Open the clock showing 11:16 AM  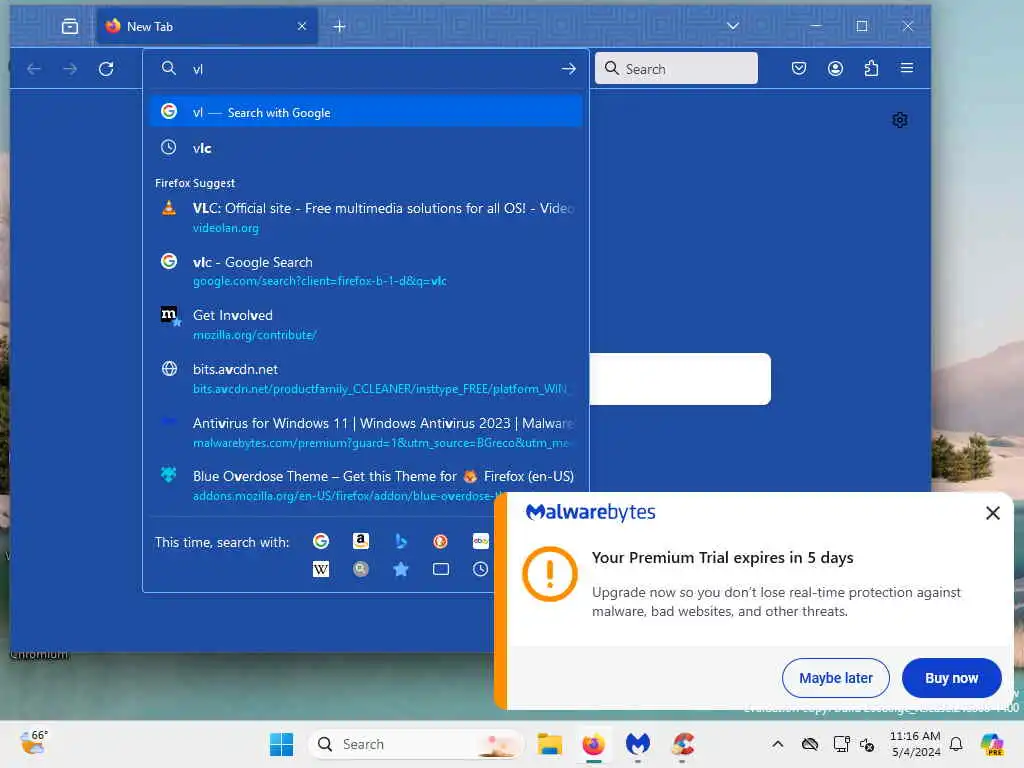tap(915, 744)
